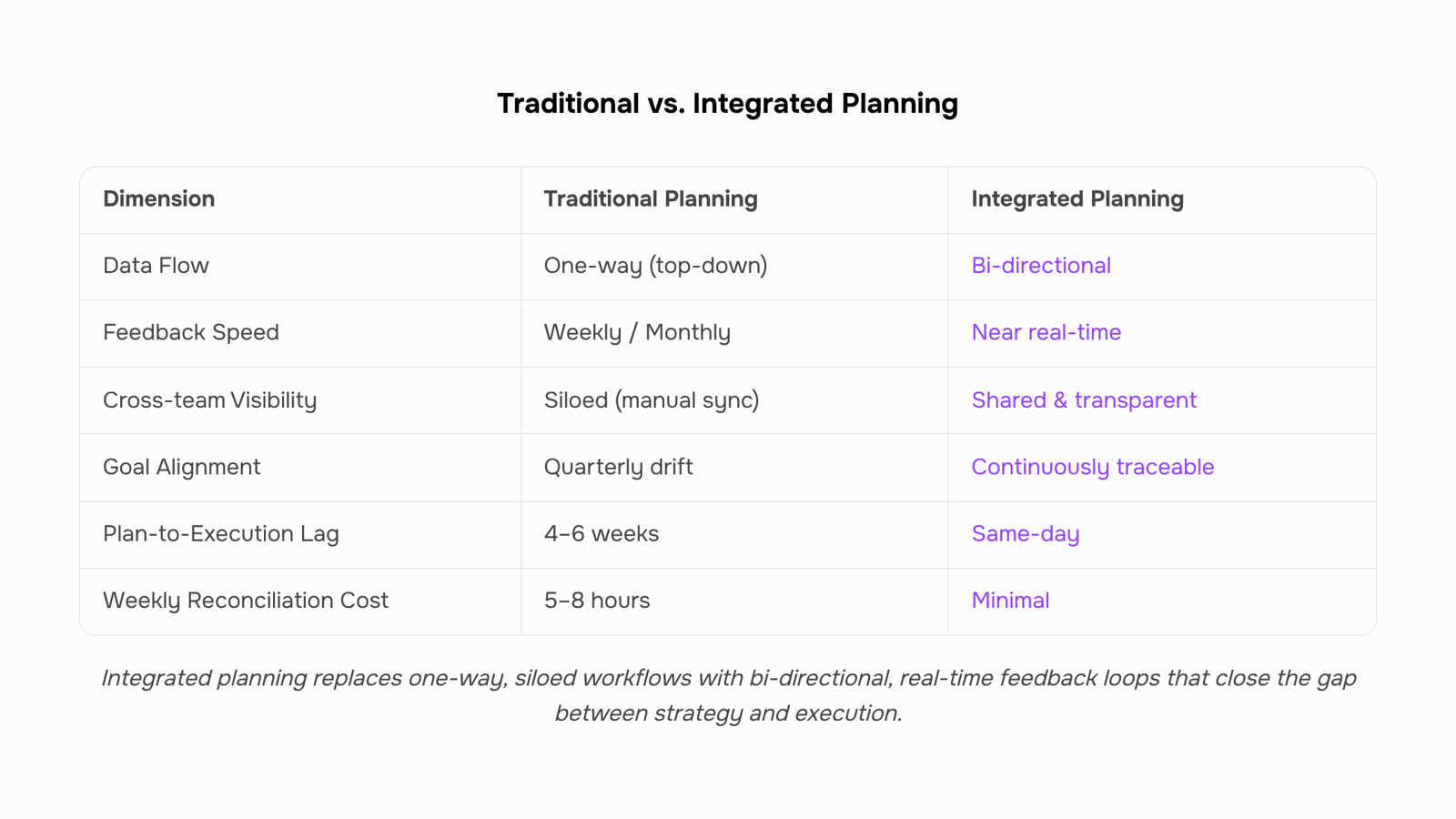The height and width of the screenshot is (819, 1456).
Task: Open the purple Same-day text
Action: (1026, 534)
